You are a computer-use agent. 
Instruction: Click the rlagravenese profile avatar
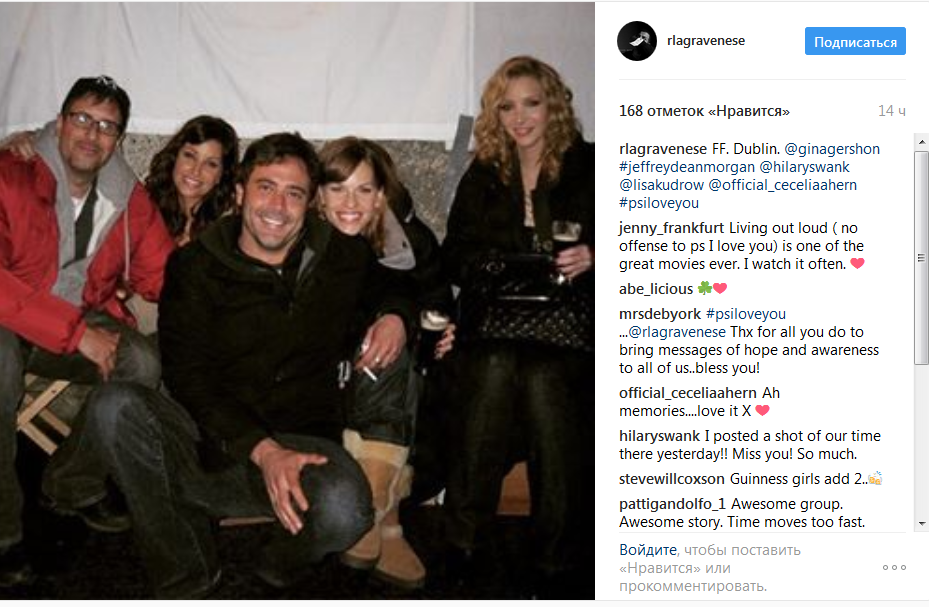click(x=637, y=41)
